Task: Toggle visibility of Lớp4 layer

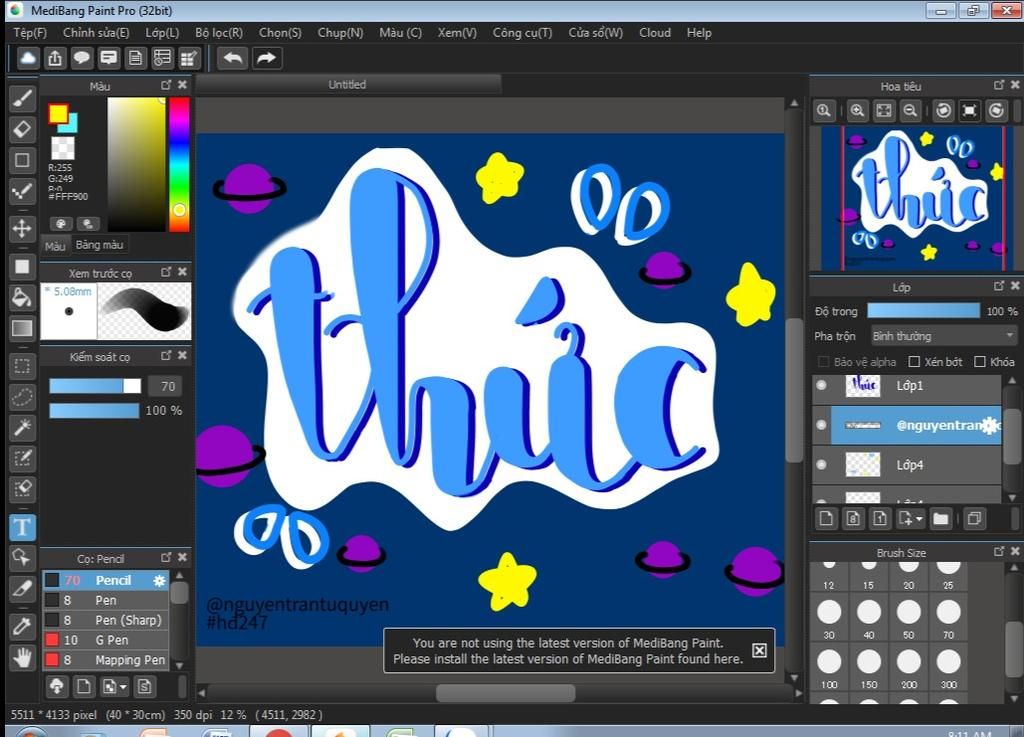Action: 822,465
